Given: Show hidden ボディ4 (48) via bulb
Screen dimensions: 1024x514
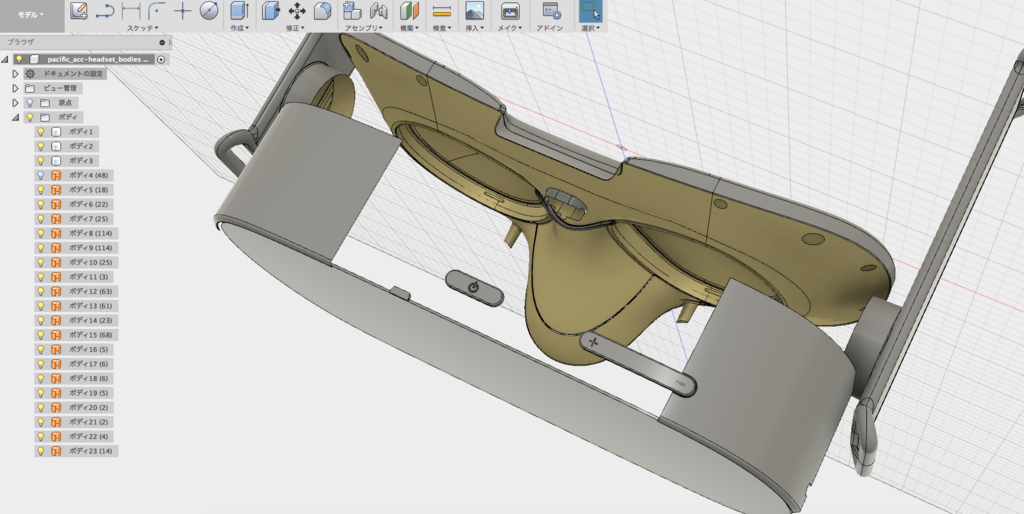Looking at the screenshot, I should click(40, 175).
